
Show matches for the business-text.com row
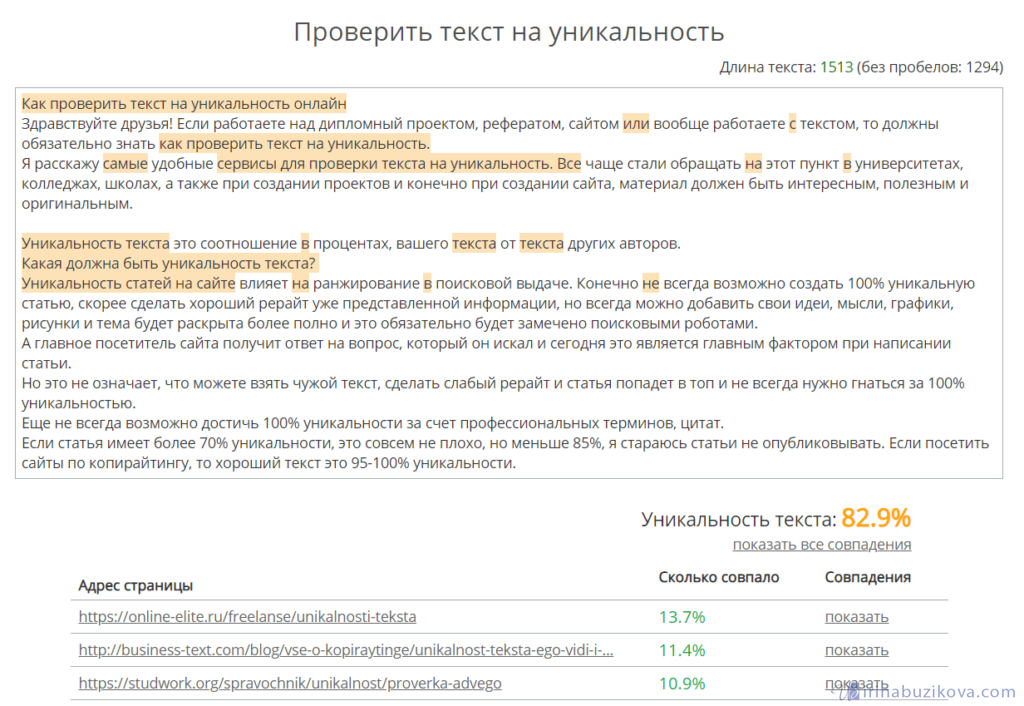coord(856,650)
